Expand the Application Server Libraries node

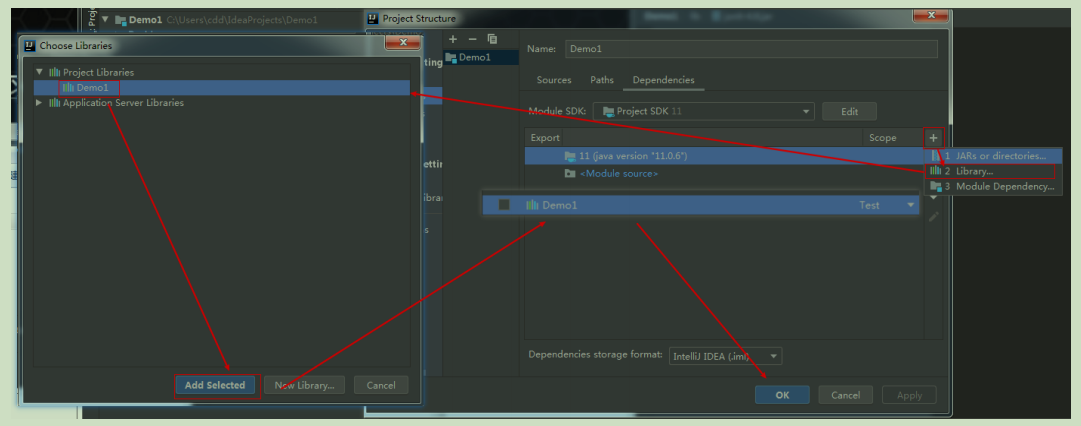(39, 103)
